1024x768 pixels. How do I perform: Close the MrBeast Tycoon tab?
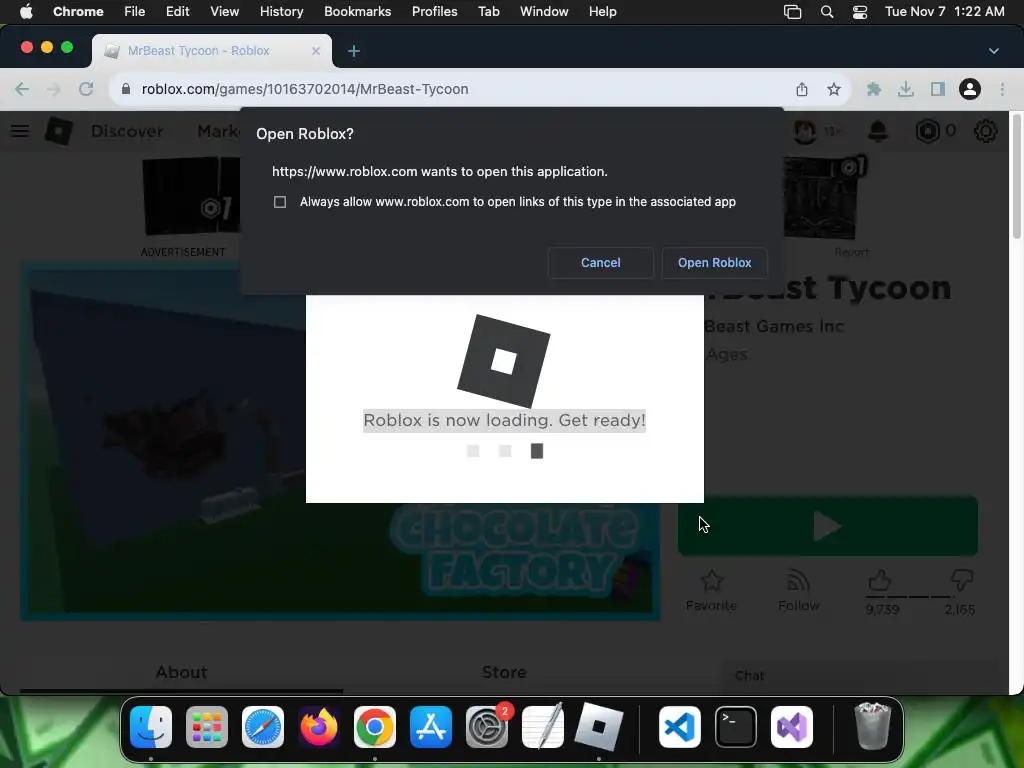[x=316, y=51]
